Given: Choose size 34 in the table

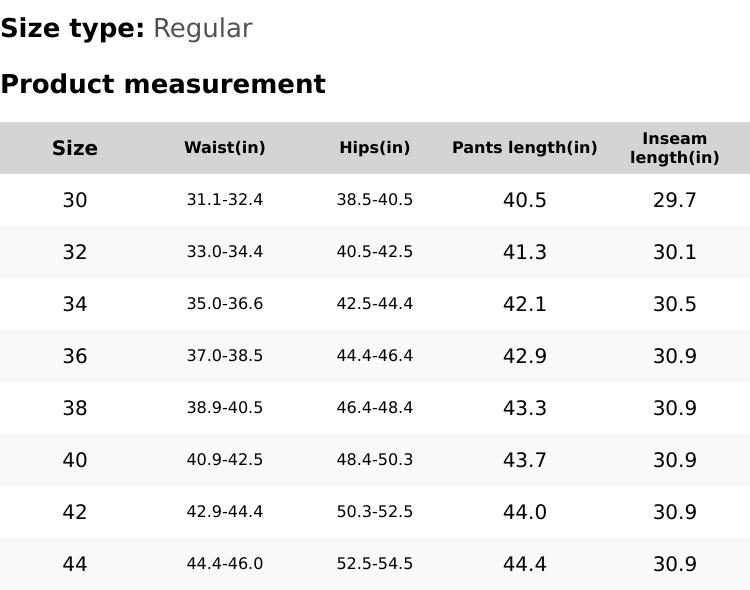Looking at the screenshot, I should (75, 304).
